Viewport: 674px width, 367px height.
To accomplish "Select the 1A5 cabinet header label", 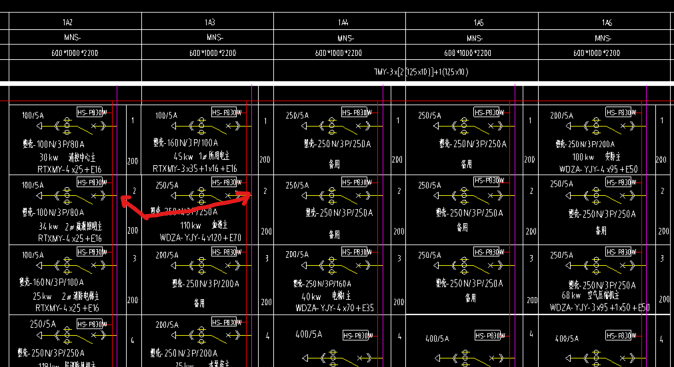I will pos(478,22).
